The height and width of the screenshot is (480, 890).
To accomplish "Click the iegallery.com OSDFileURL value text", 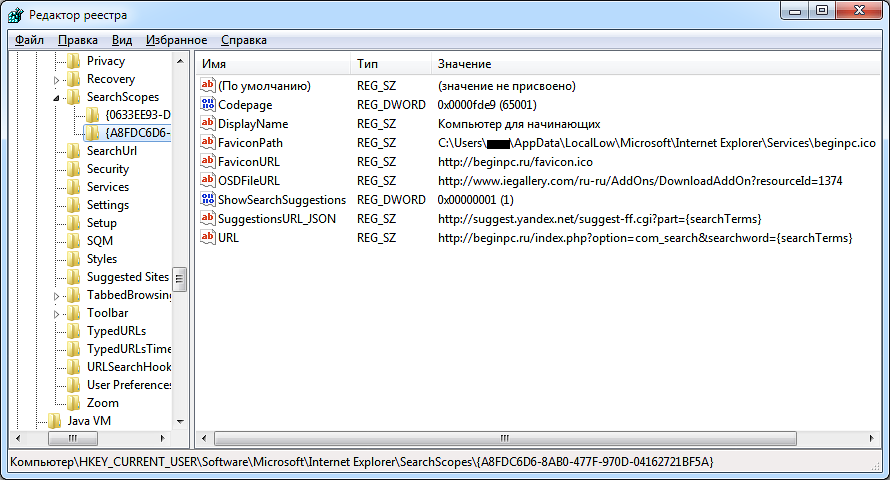I will (x=640, y=181).
